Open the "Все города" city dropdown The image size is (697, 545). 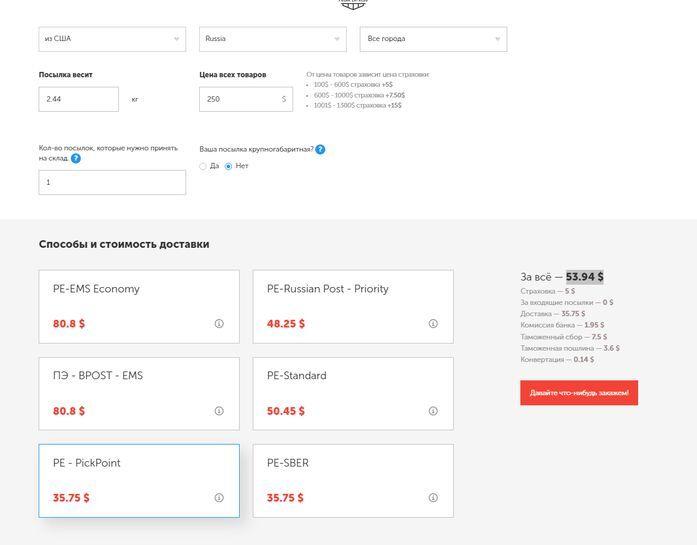click(433, 39)
